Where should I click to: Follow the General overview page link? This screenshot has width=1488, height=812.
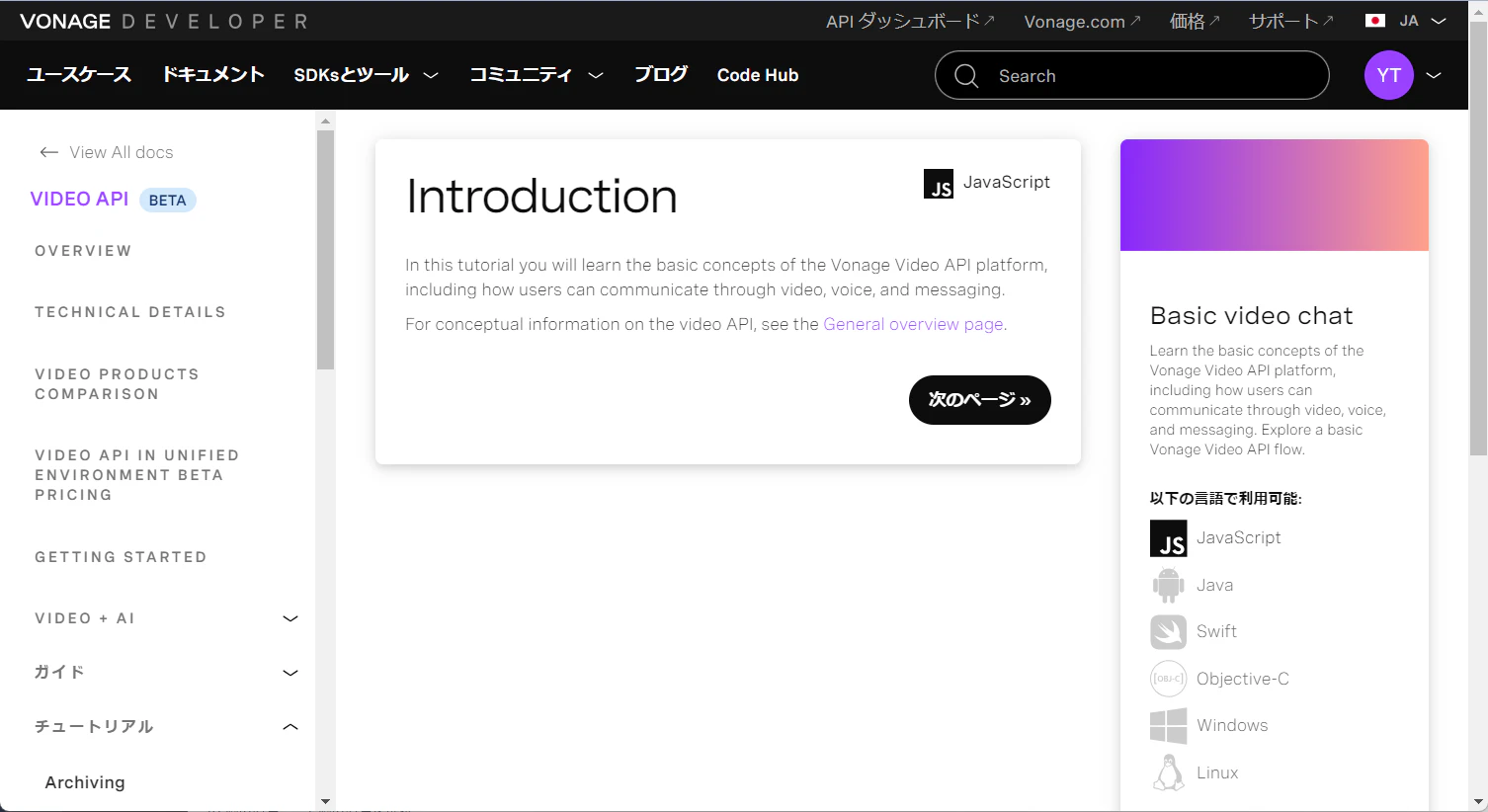[x=913, y=324]
